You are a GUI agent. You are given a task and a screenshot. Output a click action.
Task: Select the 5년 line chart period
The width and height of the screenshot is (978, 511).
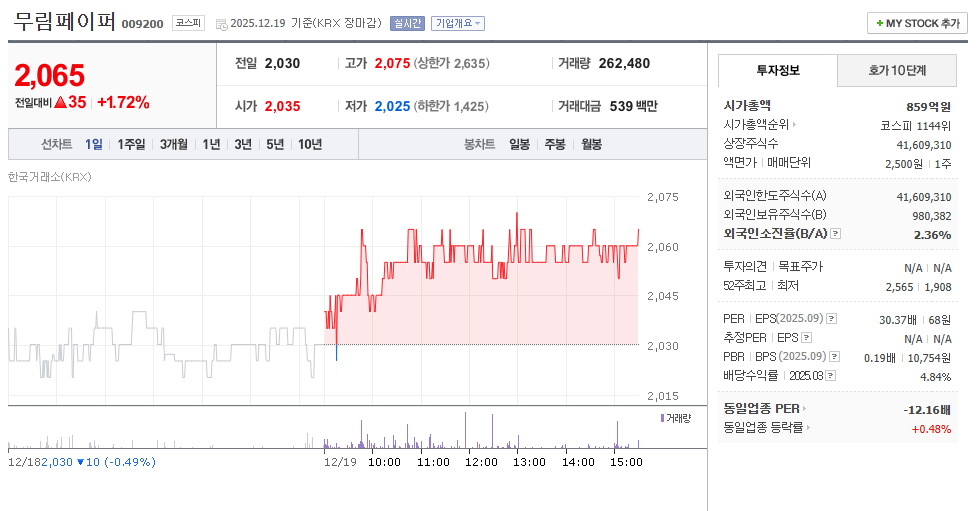pyautogui.click(x=275, y=145)
